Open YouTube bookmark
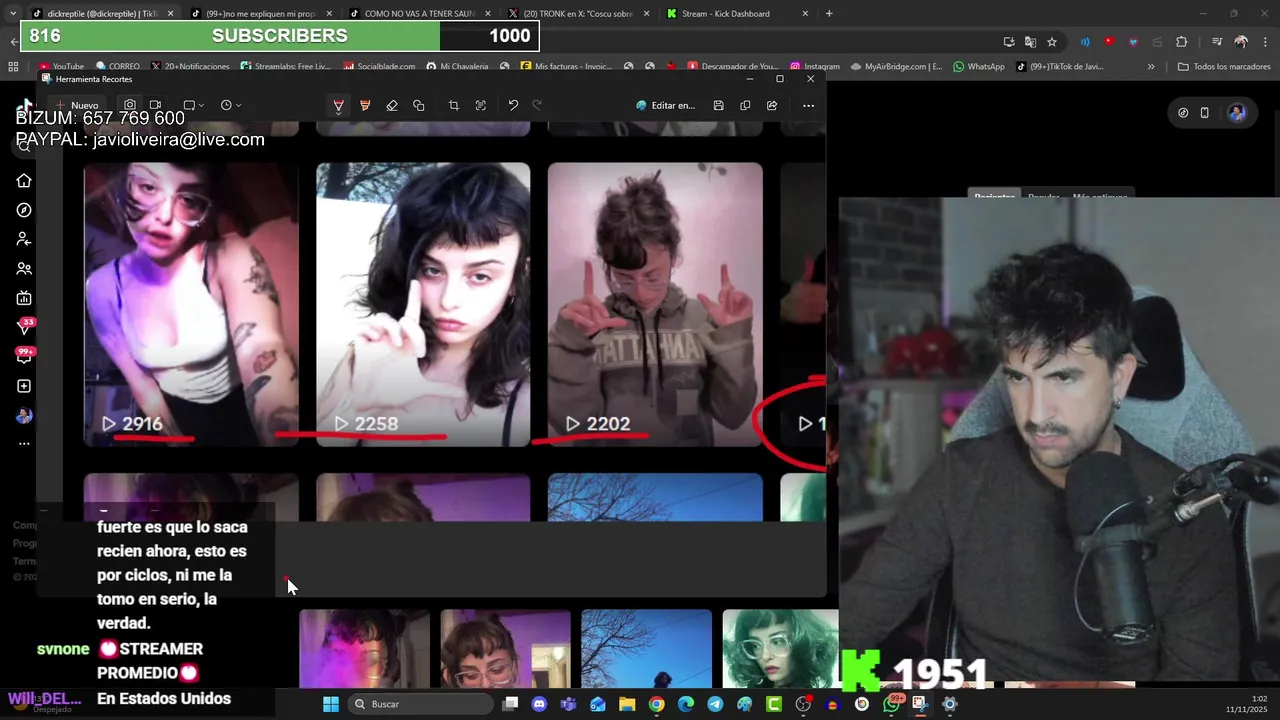Viewport: 1280px width, 720px height. tap(62, 67)
